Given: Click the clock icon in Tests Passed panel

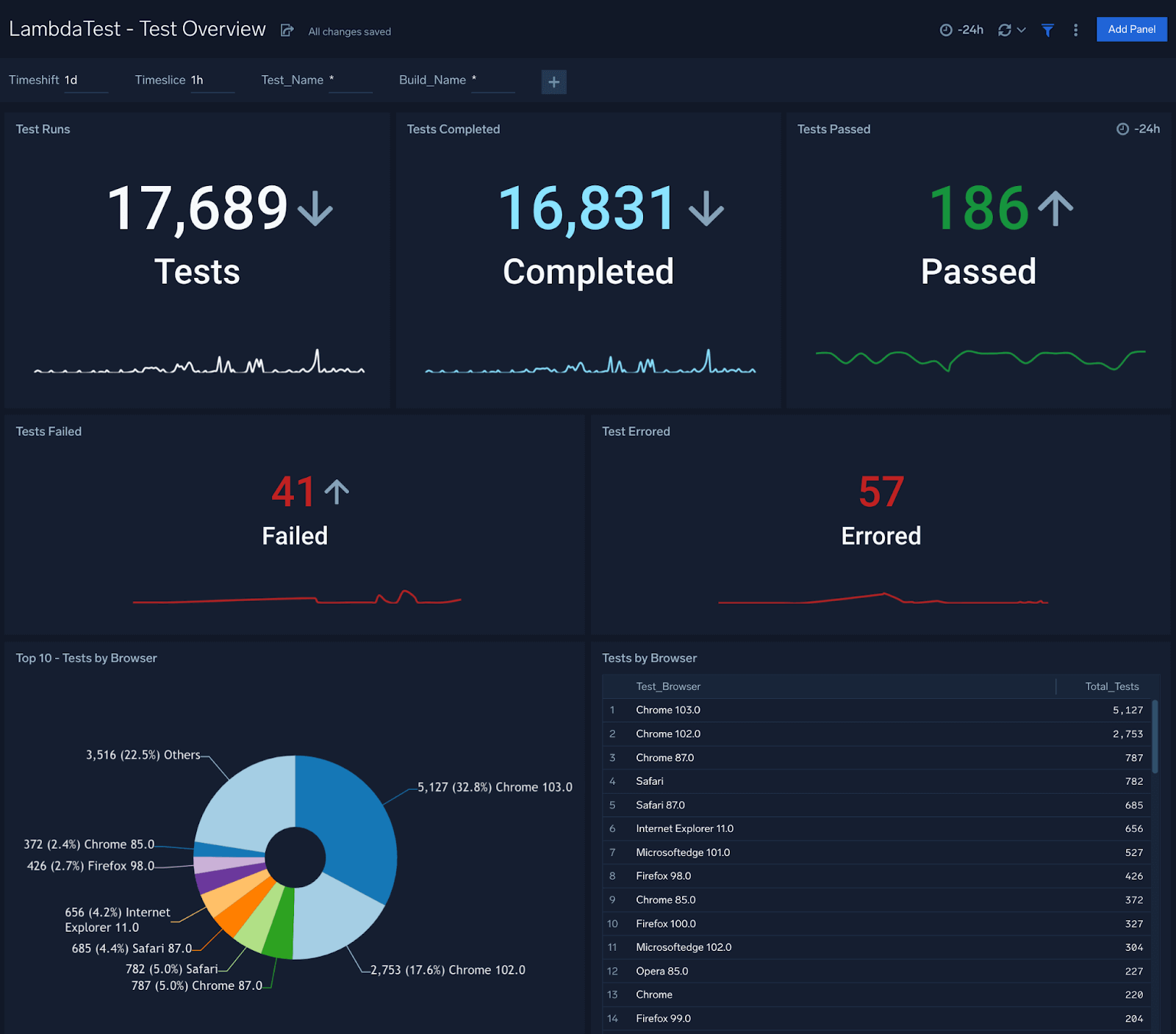Looking at the screenshot, I should click(x=1122, y=129).
